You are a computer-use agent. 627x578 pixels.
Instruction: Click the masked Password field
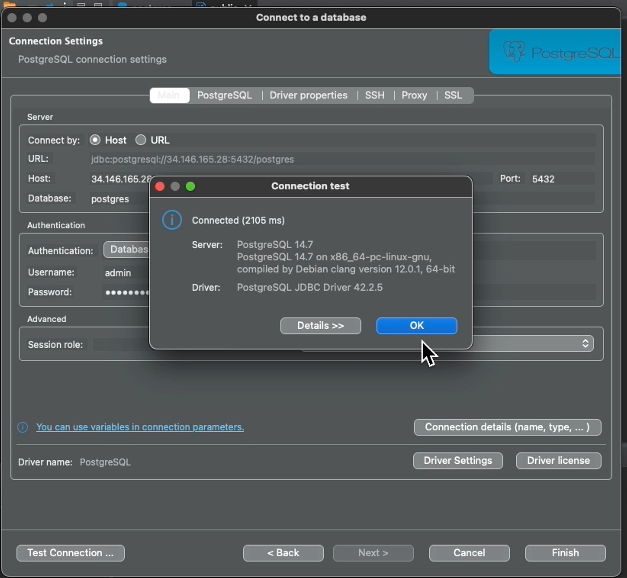(x=126, y=292)
